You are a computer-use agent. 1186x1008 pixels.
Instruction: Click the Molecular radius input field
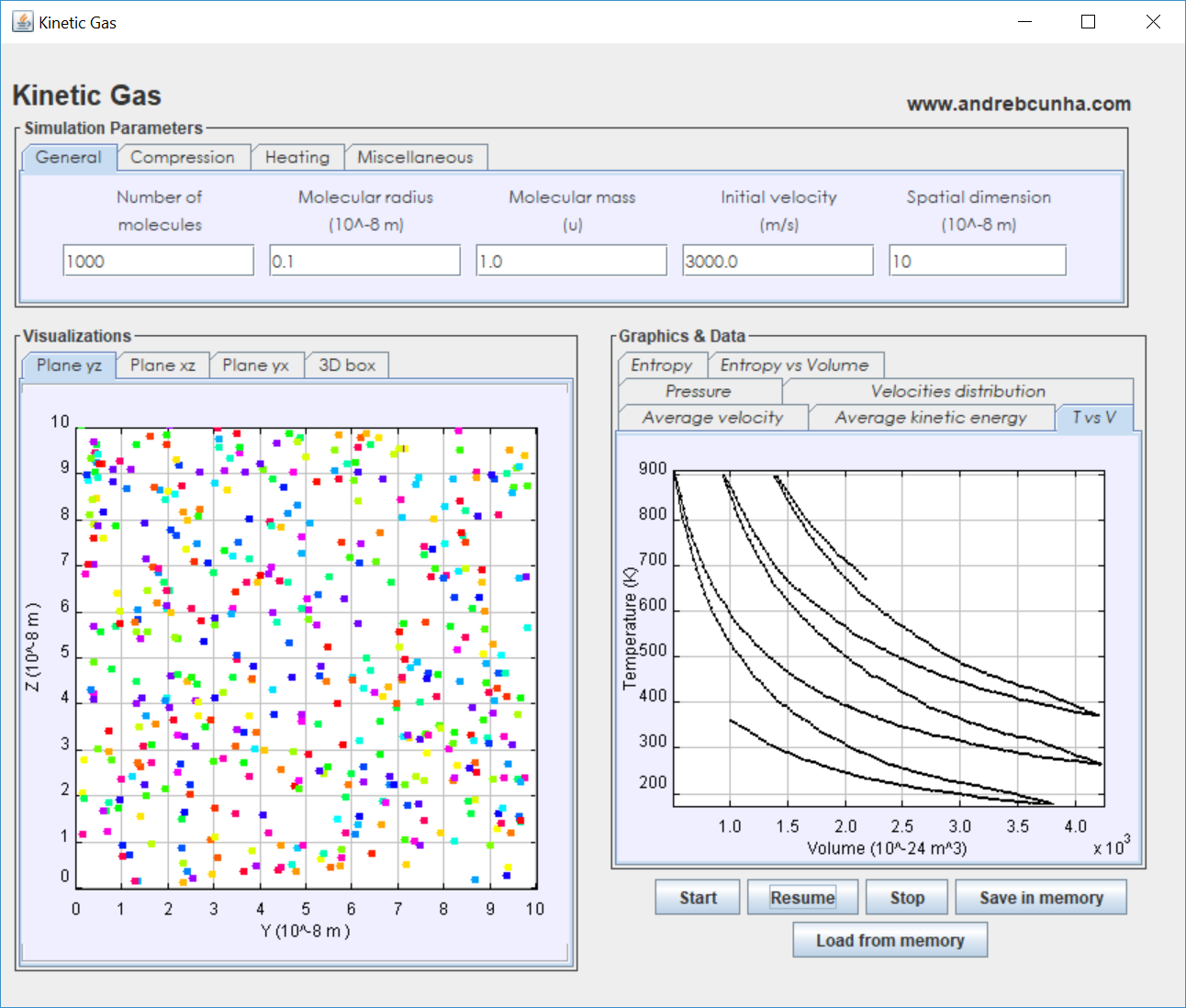pyautogui.click(x=365, y=261)
